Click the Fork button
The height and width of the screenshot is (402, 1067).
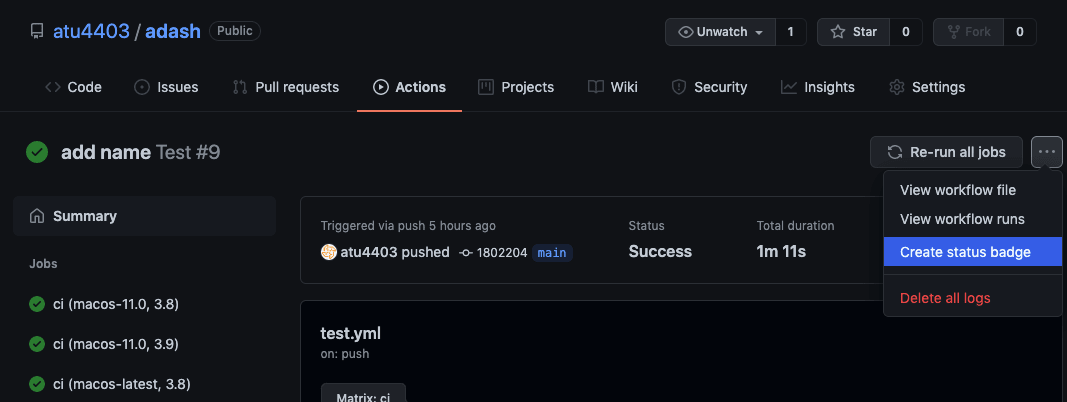[x=969, y=32]
